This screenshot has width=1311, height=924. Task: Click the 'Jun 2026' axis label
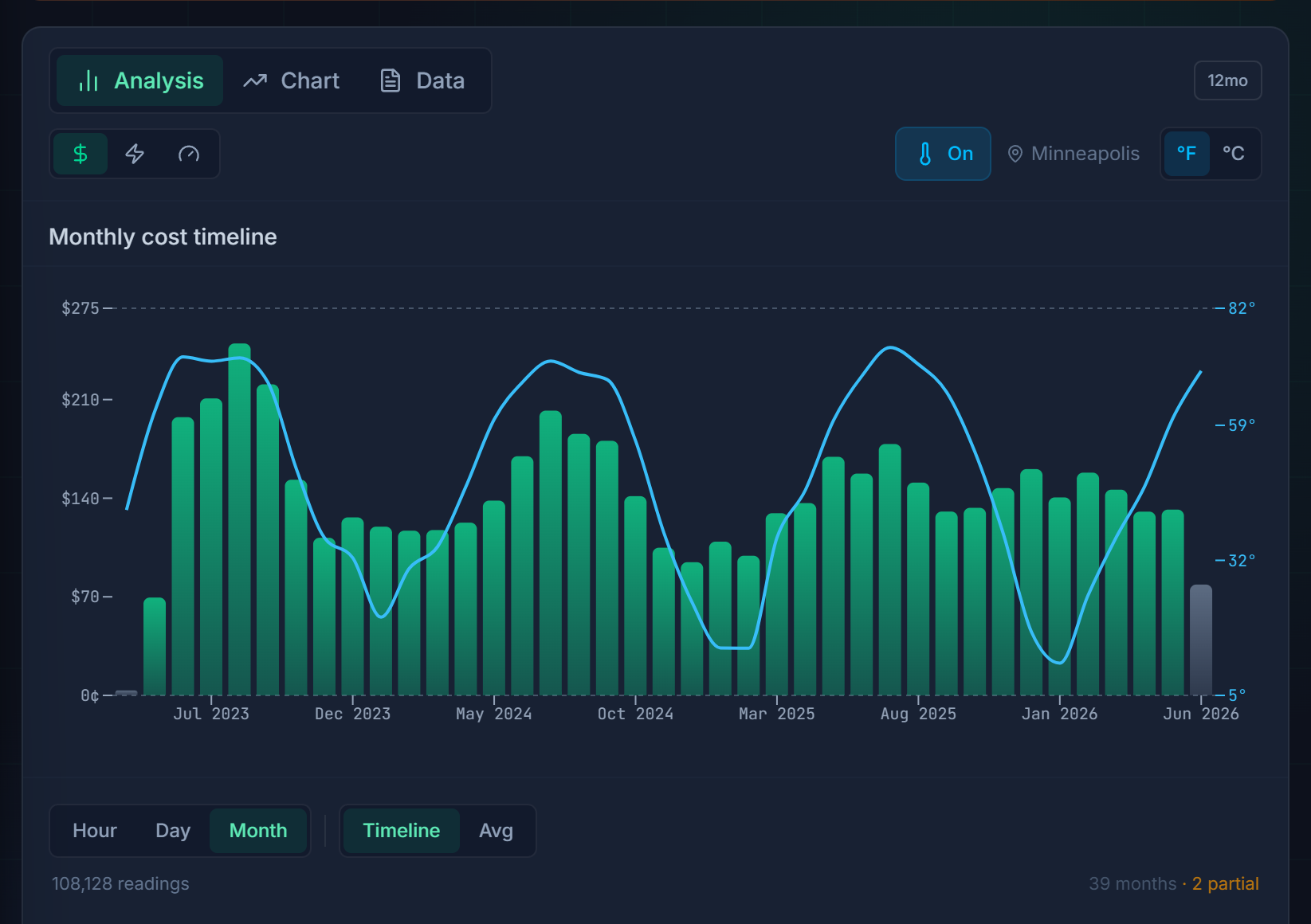tap(1201, 714)
